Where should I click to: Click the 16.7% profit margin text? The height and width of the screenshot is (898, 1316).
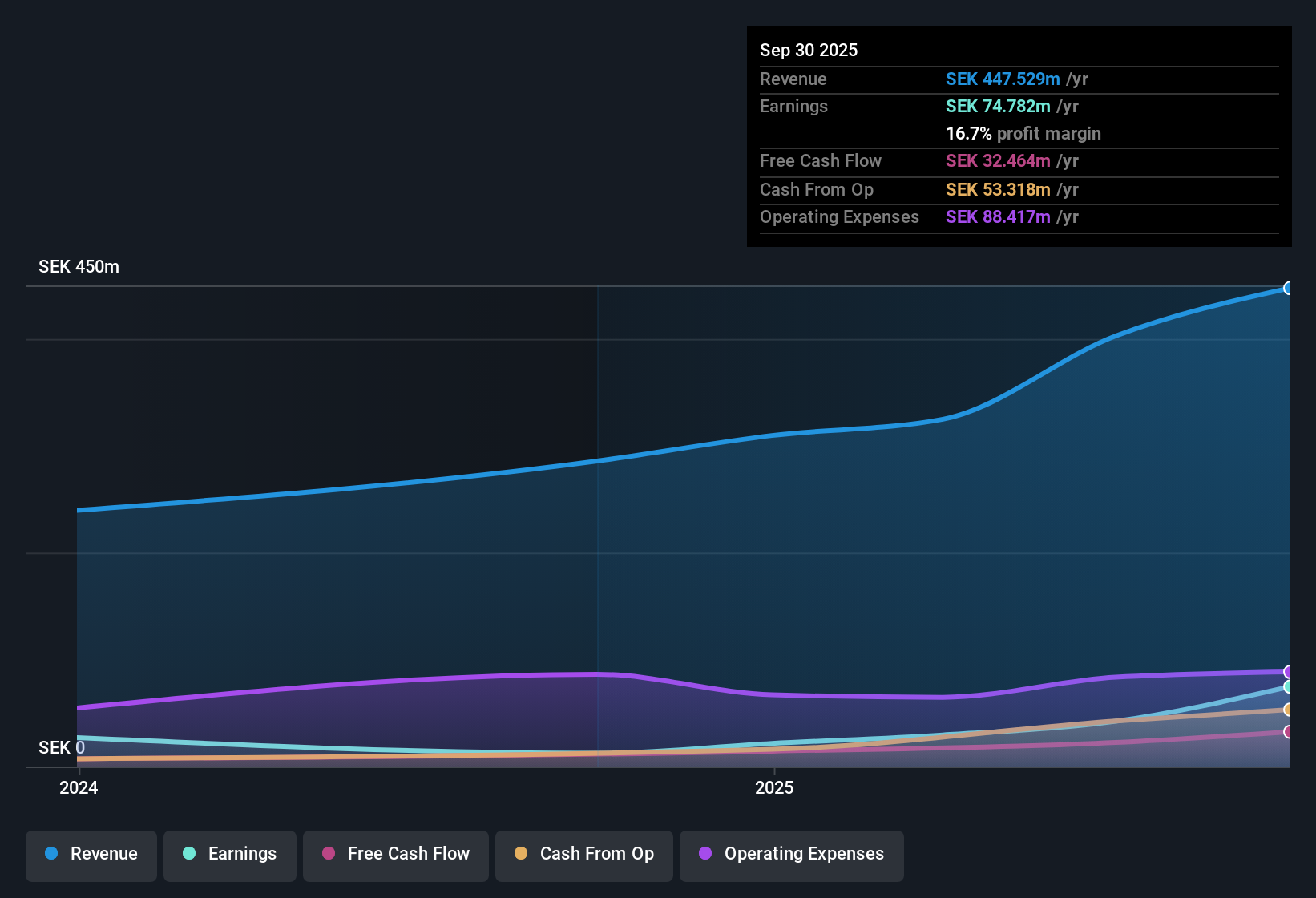[x=1023, y=133]
